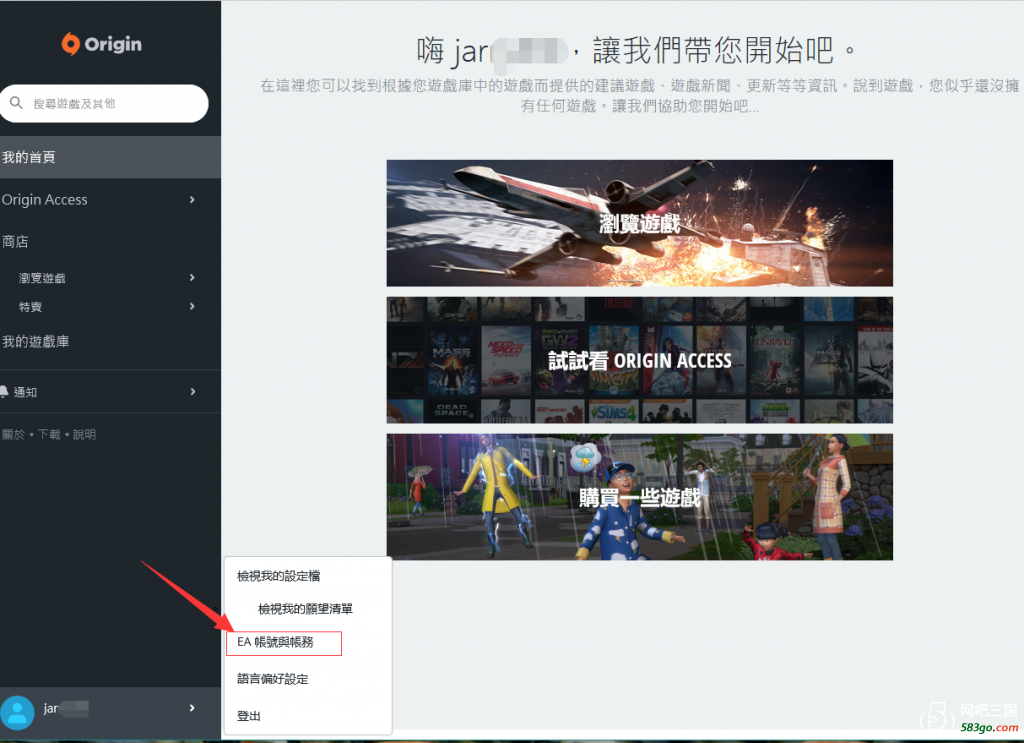Image resolution: width=1024 pixels, height=743 pixels.
Task: Choose 檢視我的願望清單 from the popup menu
Action: coord(306,609)
